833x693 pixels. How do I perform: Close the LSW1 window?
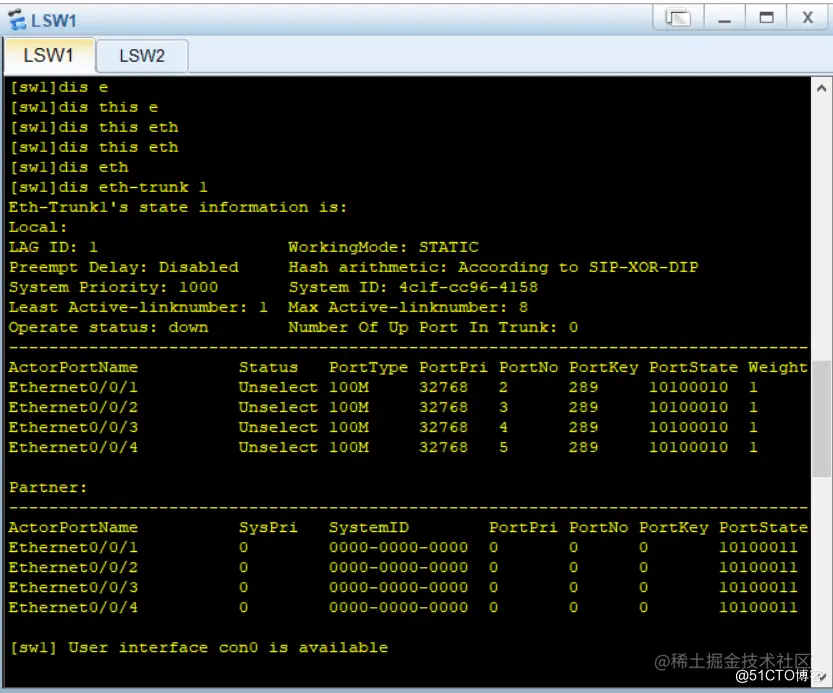808,18
